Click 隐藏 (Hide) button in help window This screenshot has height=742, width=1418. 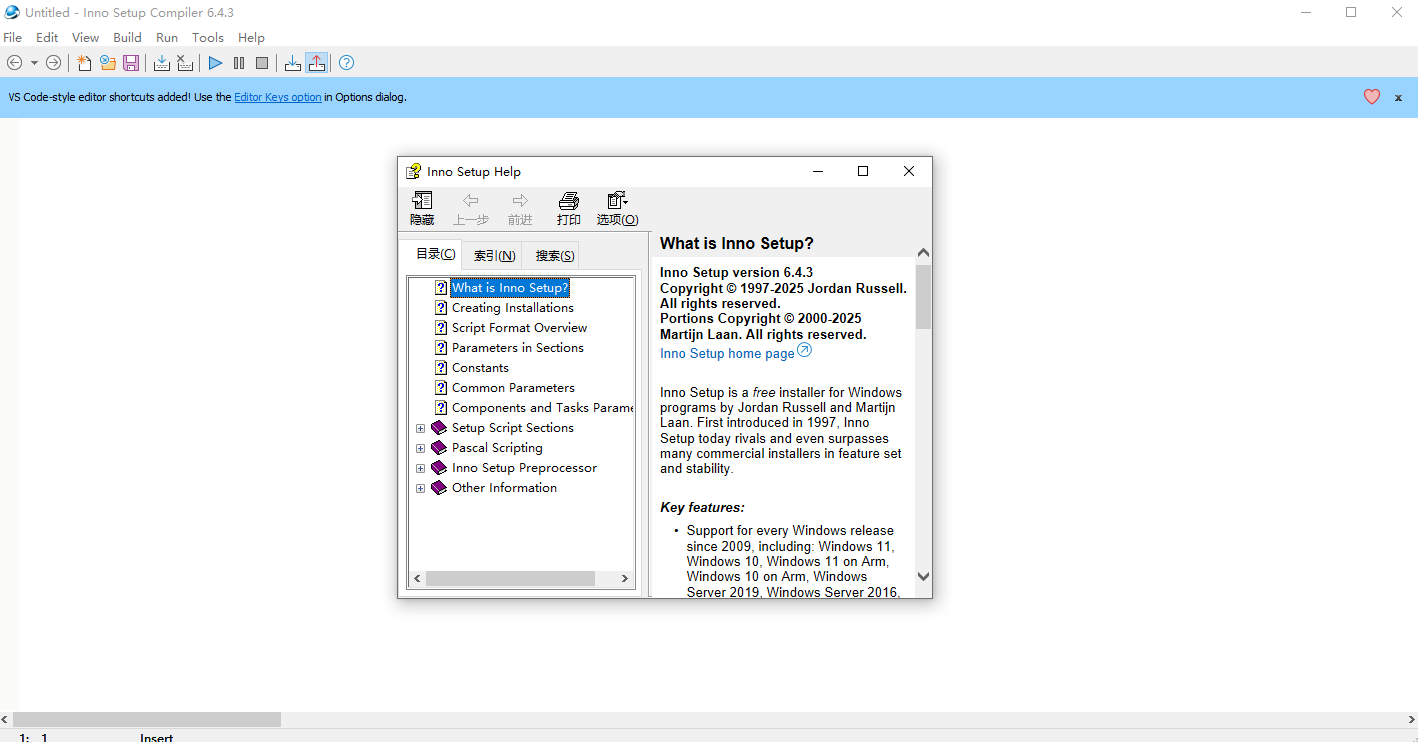[422, 209]
